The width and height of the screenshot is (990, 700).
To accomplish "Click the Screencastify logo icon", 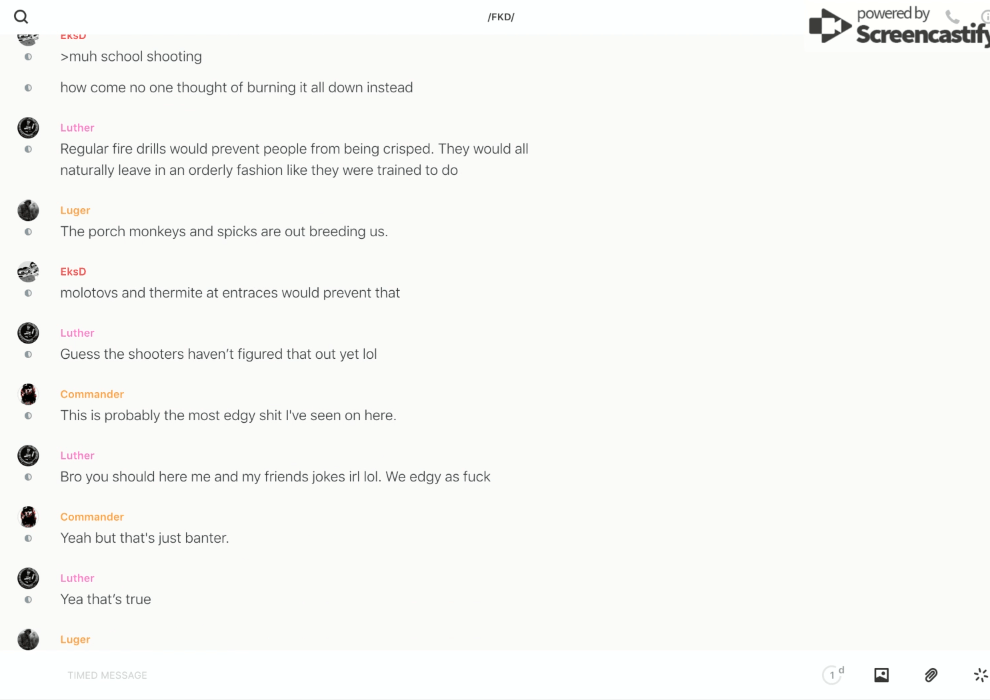I will [830, 26].
